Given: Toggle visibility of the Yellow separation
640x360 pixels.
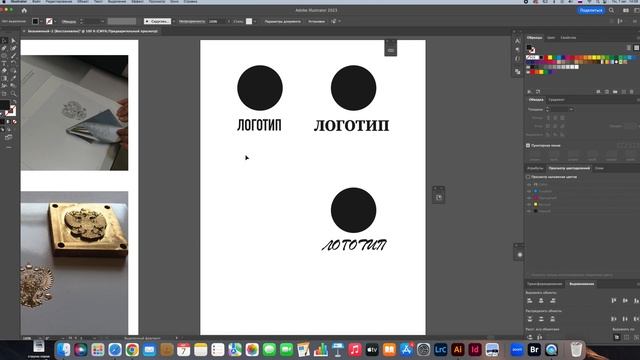Looking at the screenshot, I should (529, 204).
